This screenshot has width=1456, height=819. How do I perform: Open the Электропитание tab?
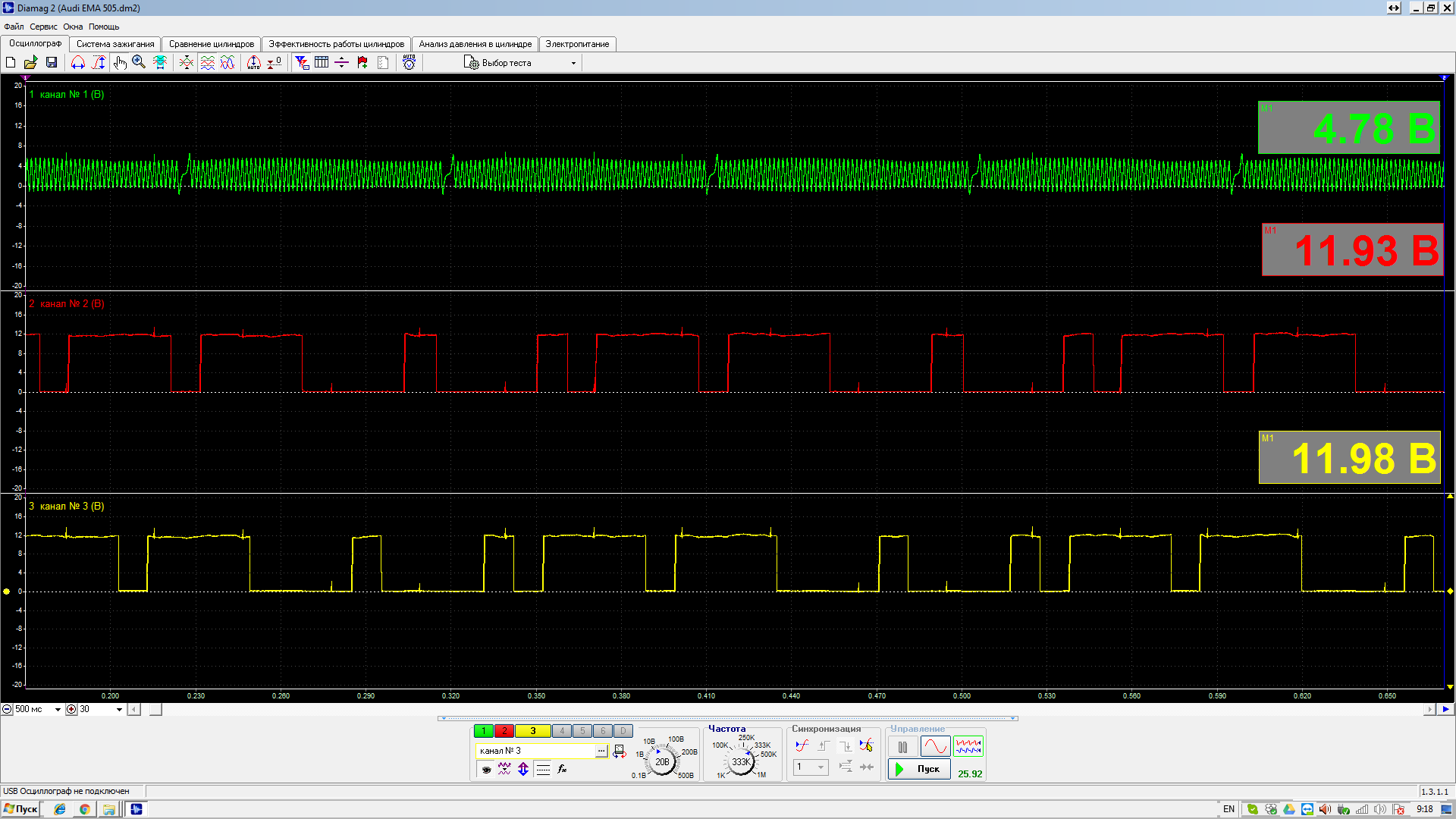[x=577, y=44]
